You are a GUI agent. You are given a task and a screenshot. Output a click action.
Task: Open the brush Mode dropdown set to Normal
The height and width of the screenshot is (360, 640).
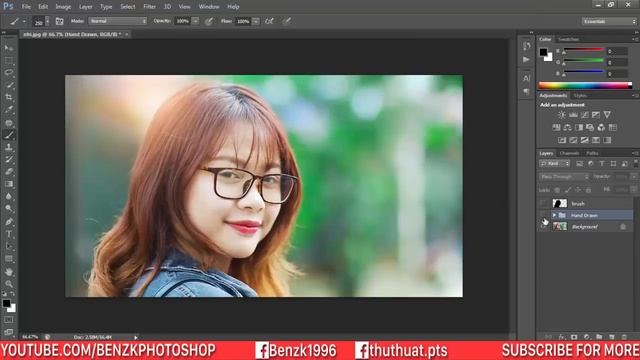(118, 21)
